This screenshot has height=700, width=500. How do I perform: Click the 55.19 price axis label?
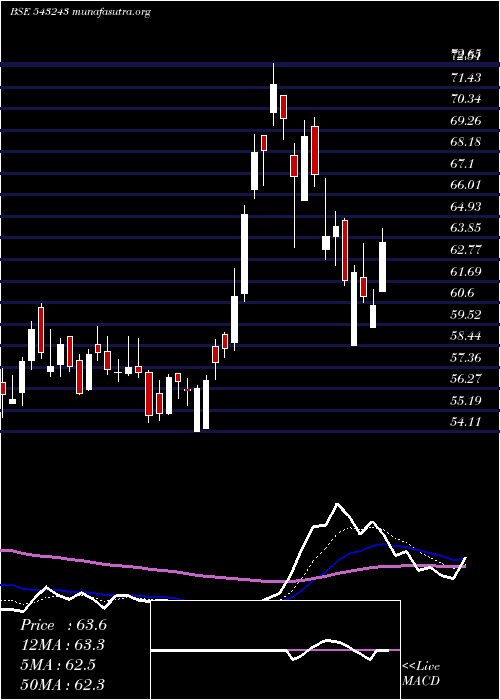point(466,400)
